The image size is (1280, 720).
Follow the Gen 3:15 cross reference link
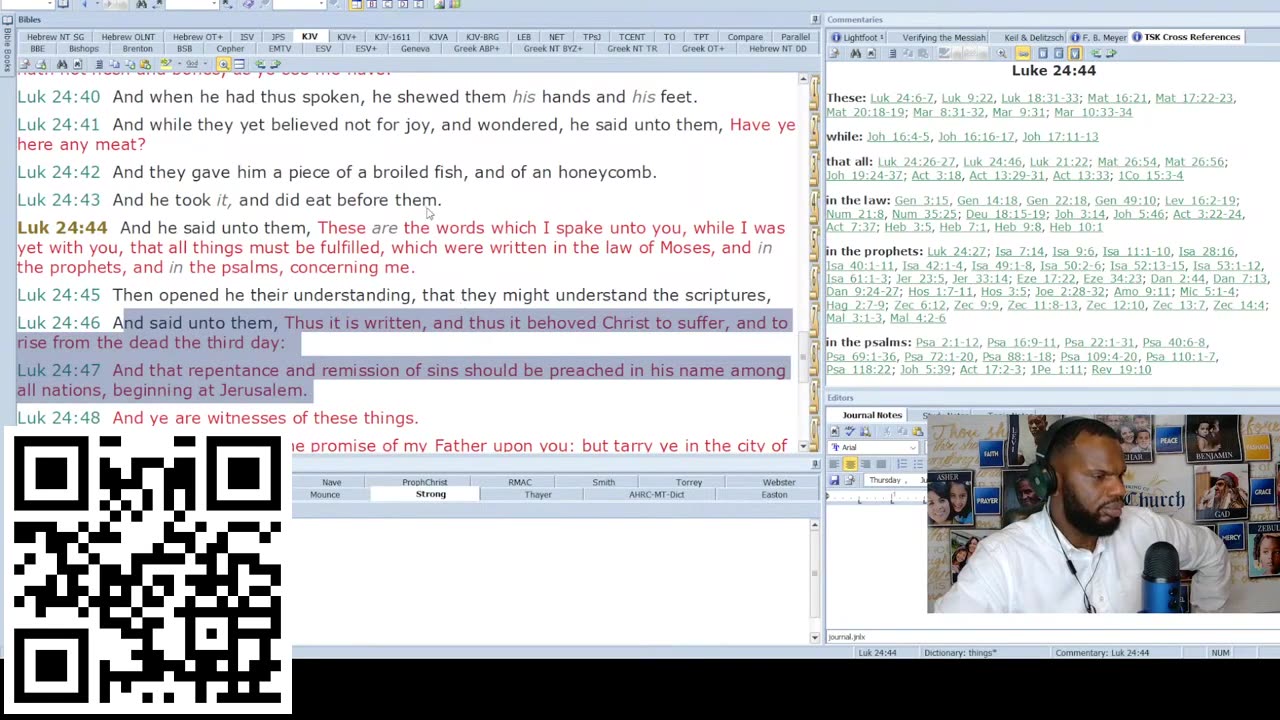(922, 201)
